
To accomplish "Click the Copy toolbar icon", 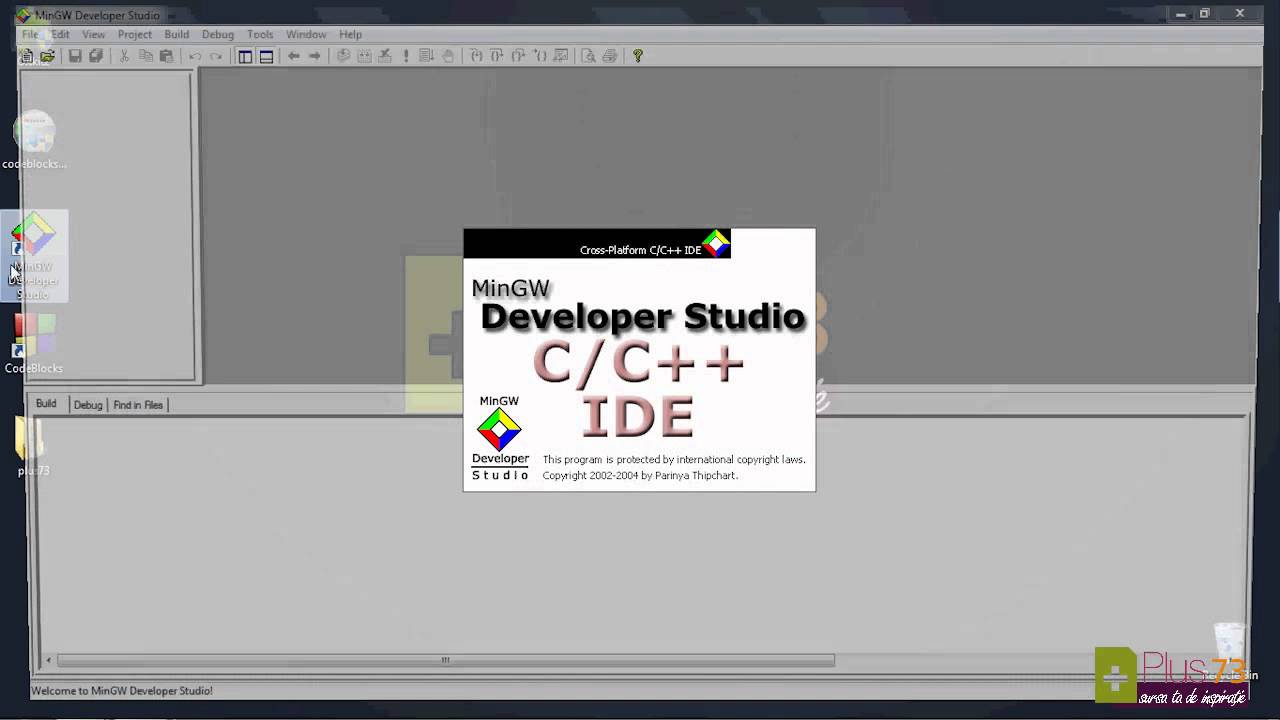I will click(145, 56).
